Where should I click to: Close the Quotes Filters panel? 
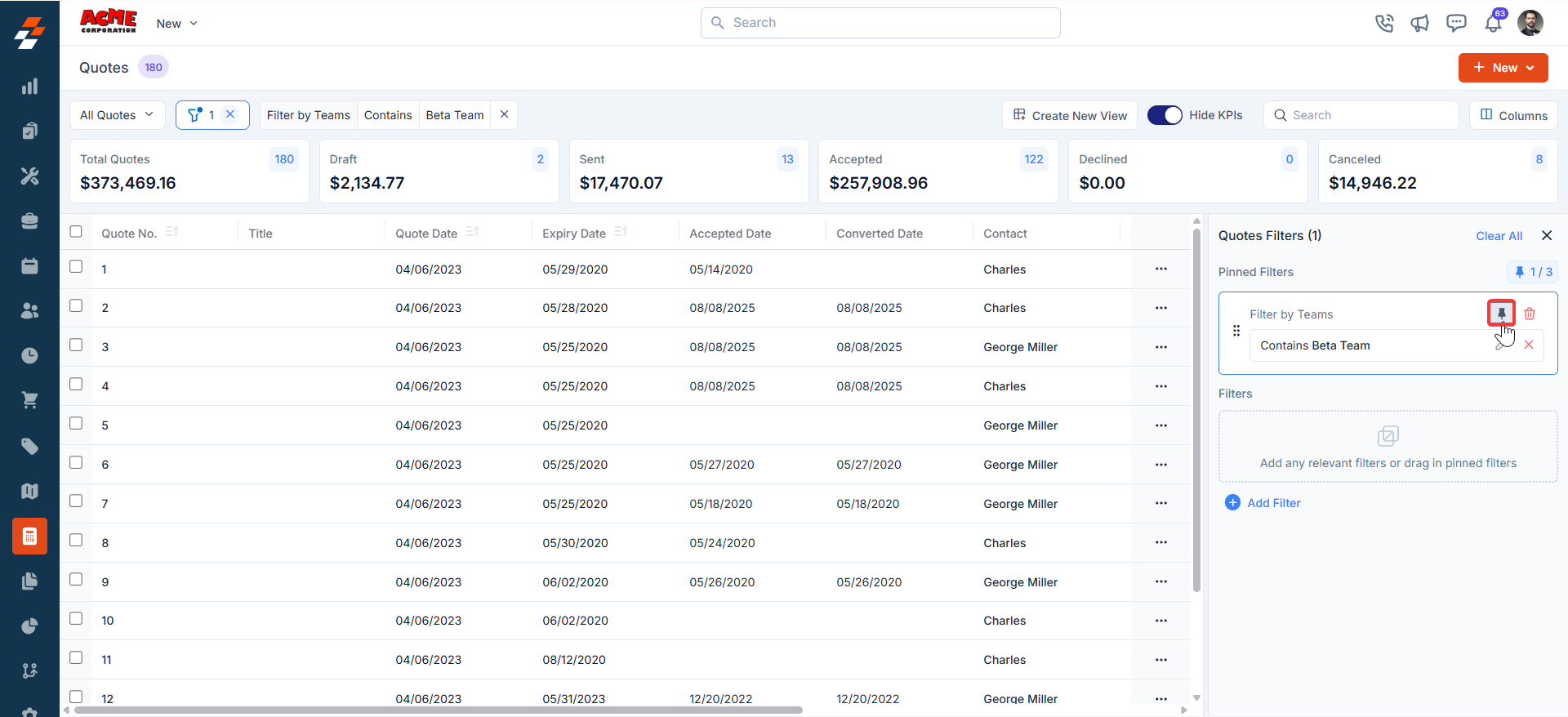click(1547, 235)
